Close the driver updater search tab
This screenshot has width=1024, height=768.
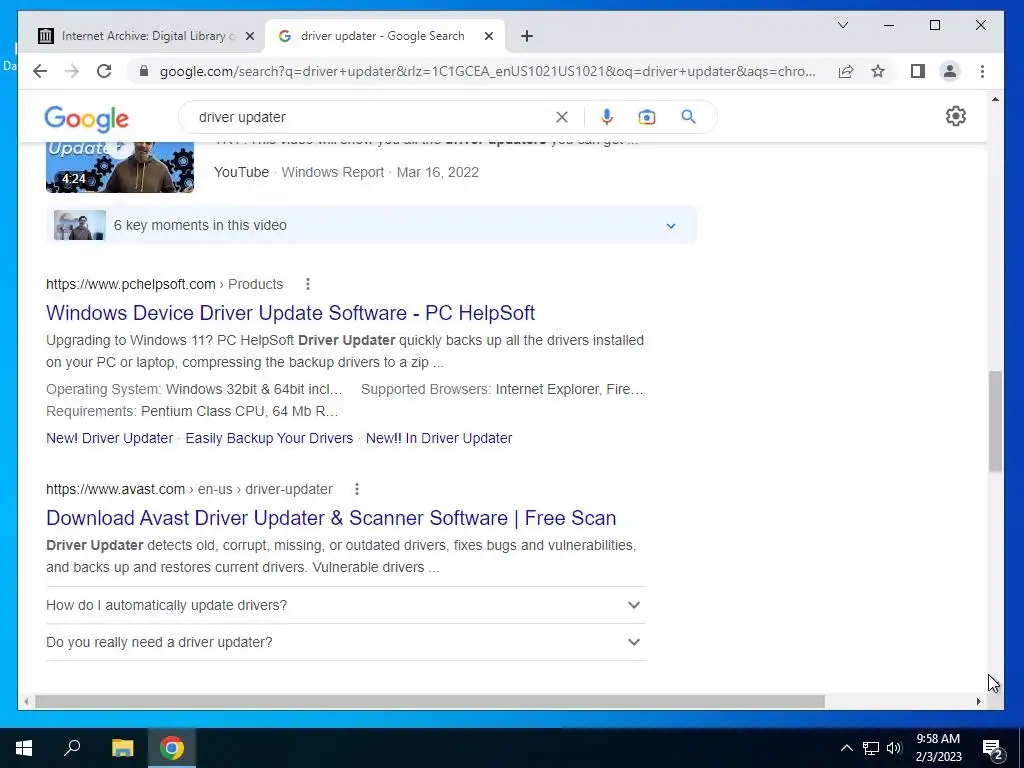[x=488, y=37]
